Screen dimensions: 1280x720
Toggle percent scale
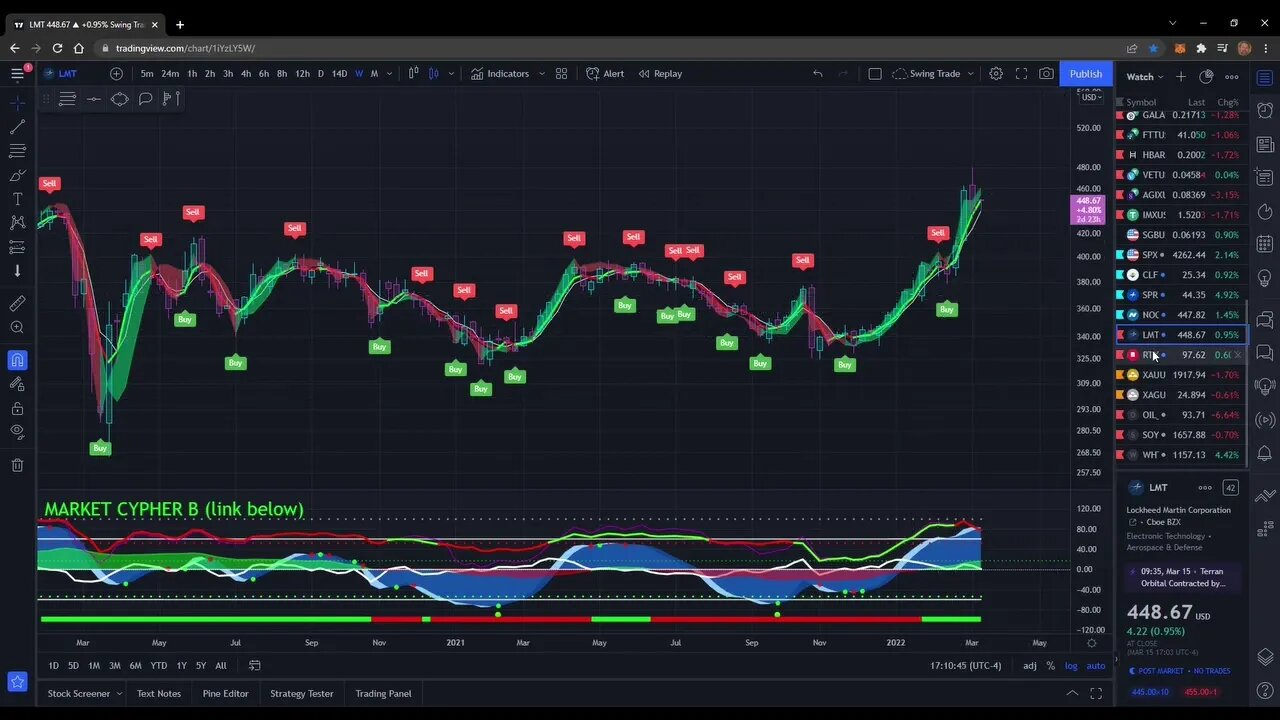(1050, 665)
